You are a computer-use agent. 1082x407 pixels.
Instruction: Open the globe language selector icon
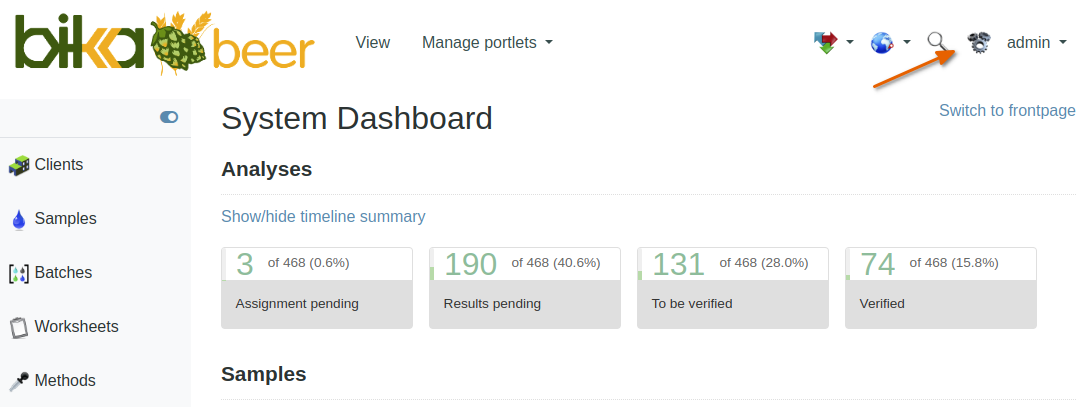point(882,43)
